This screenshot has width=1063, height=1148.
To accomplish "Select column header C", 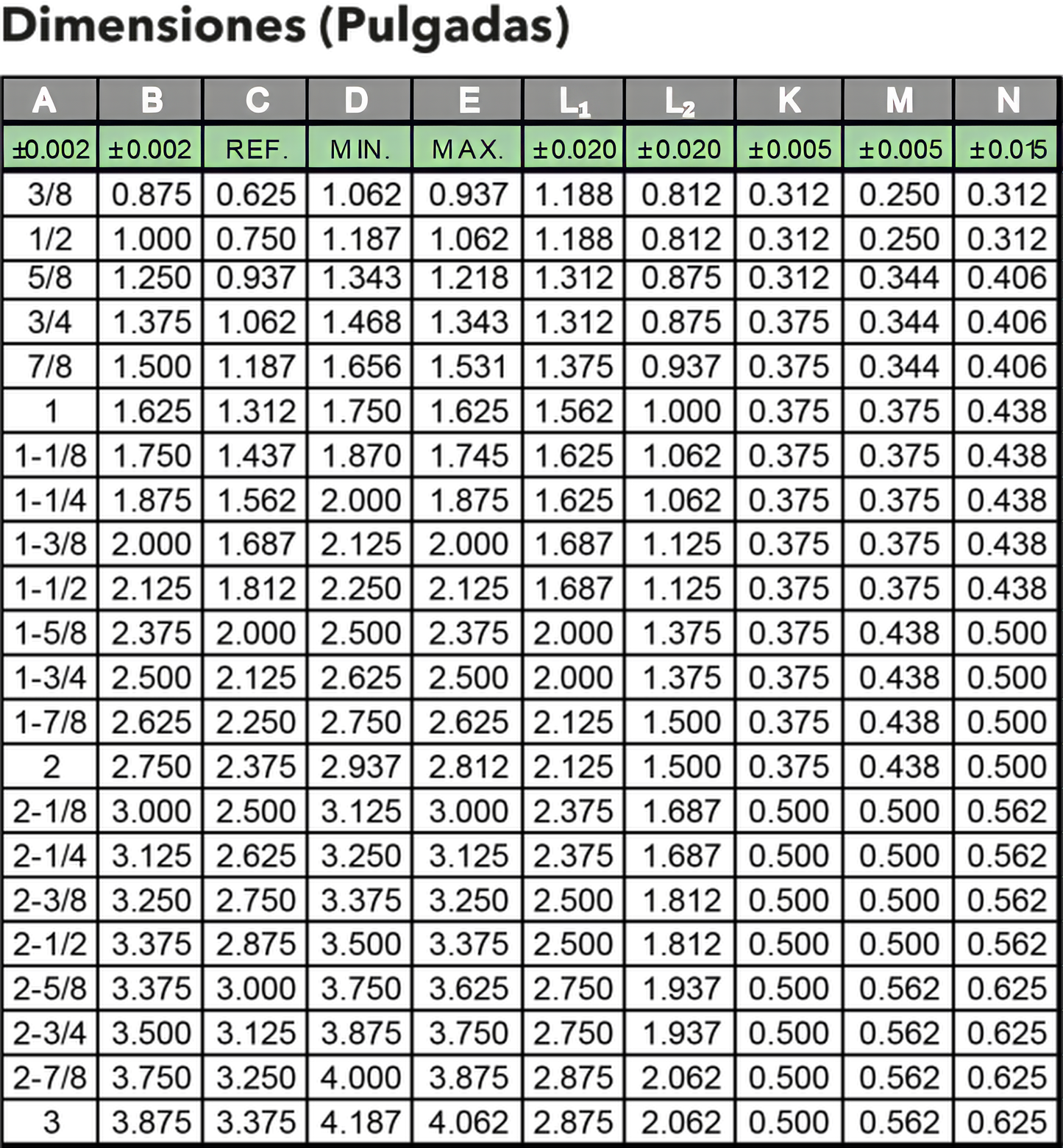I will point(255,100).
